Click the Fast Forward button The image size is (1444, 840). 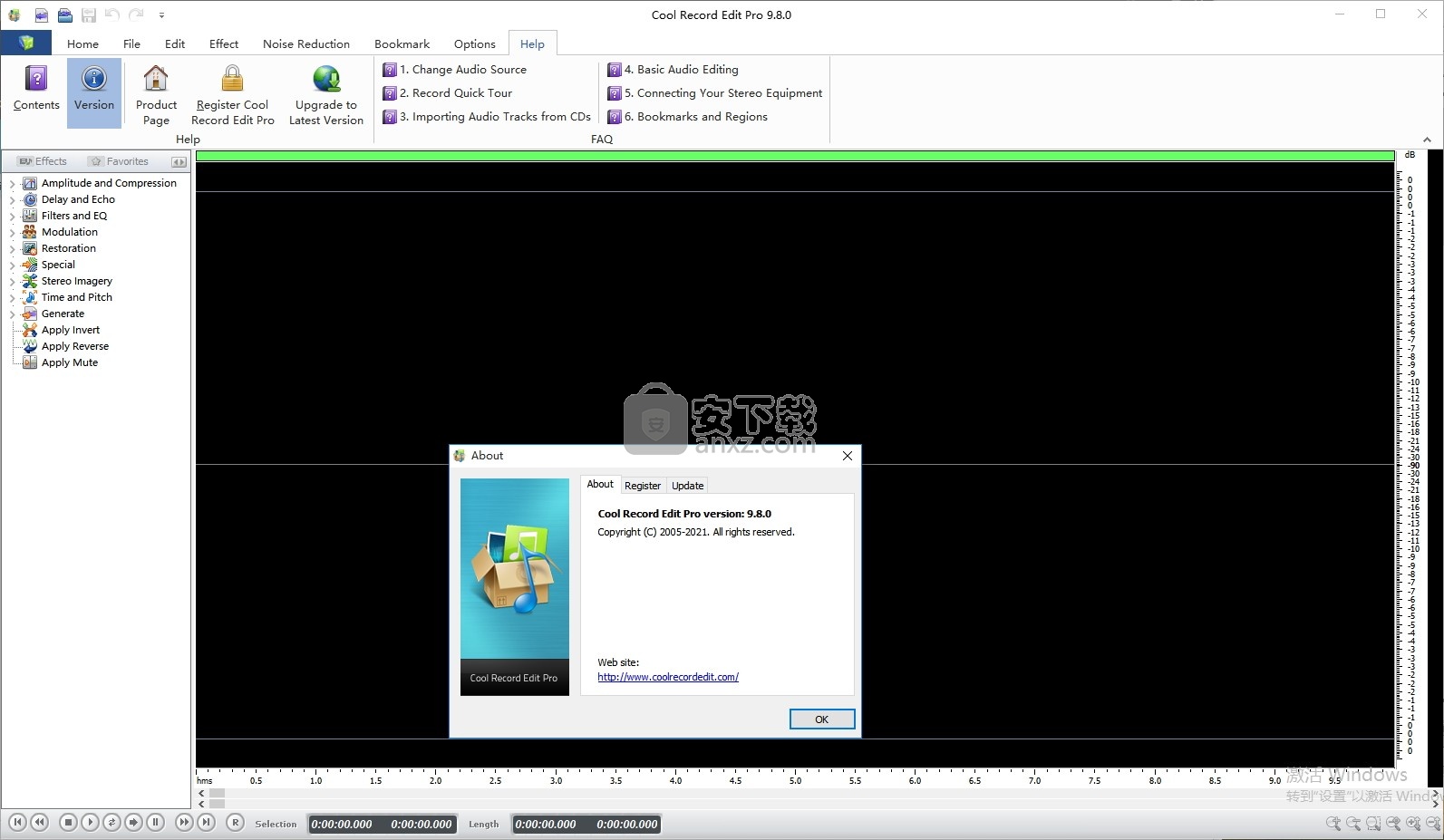click(184, 822)
